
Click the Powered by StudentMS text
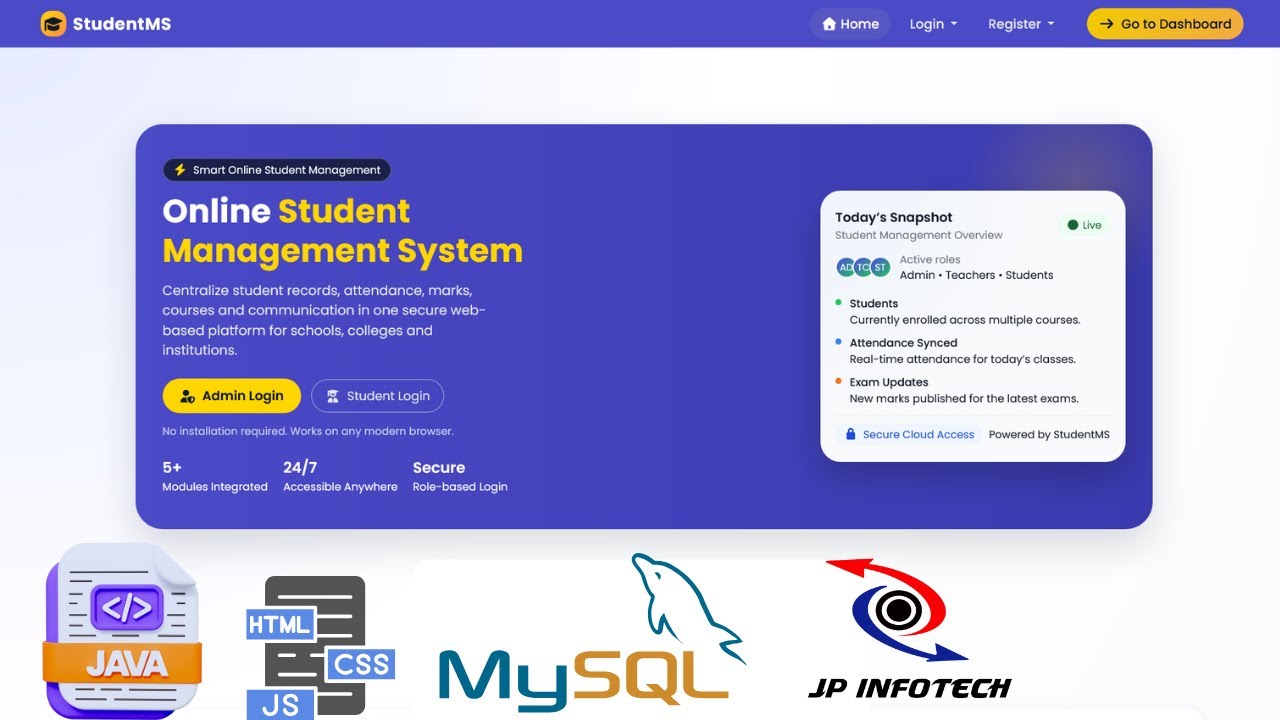[x=1049, y=435]
